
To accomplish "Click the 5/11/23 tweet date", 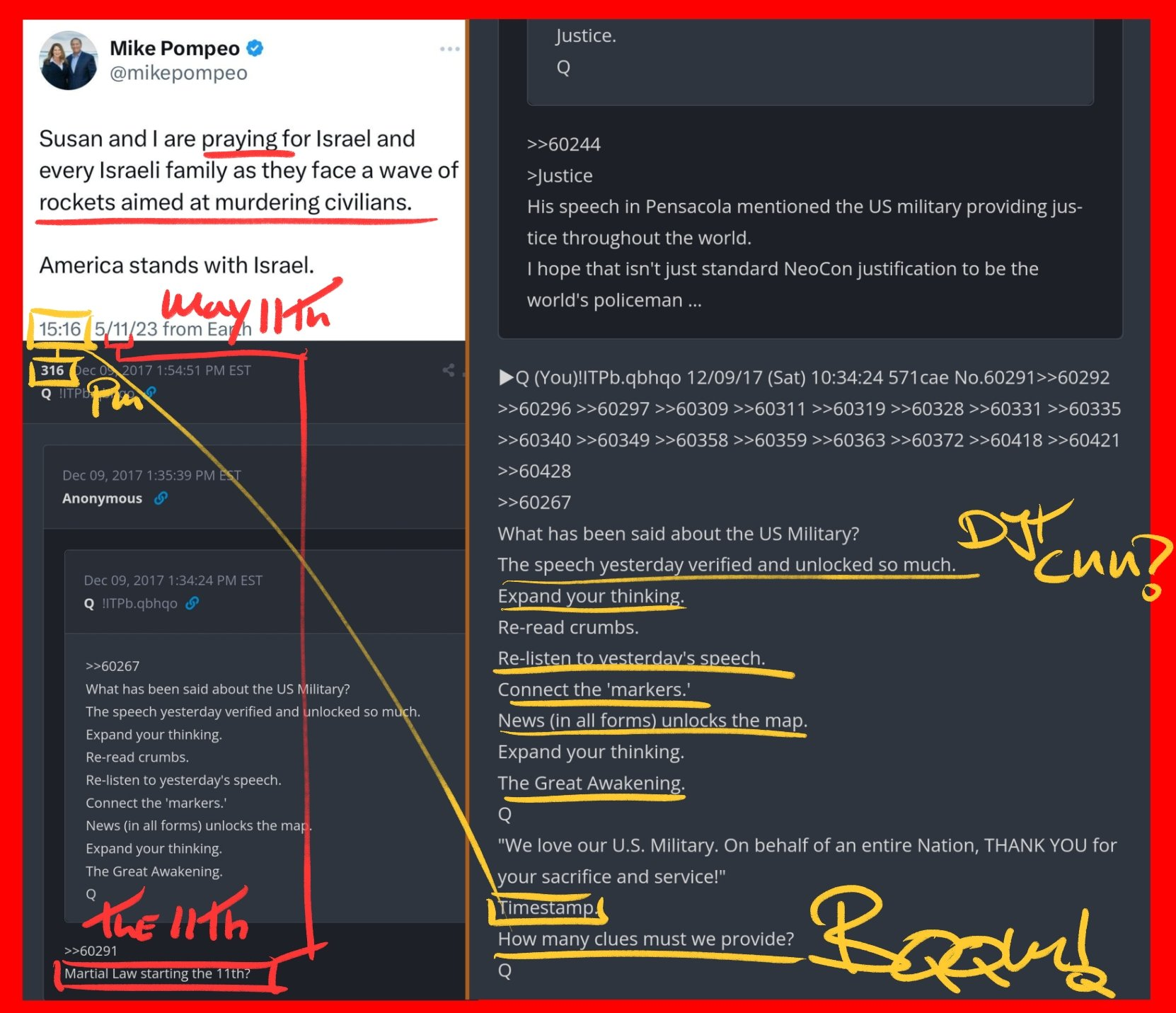I will tap(126, 329).
